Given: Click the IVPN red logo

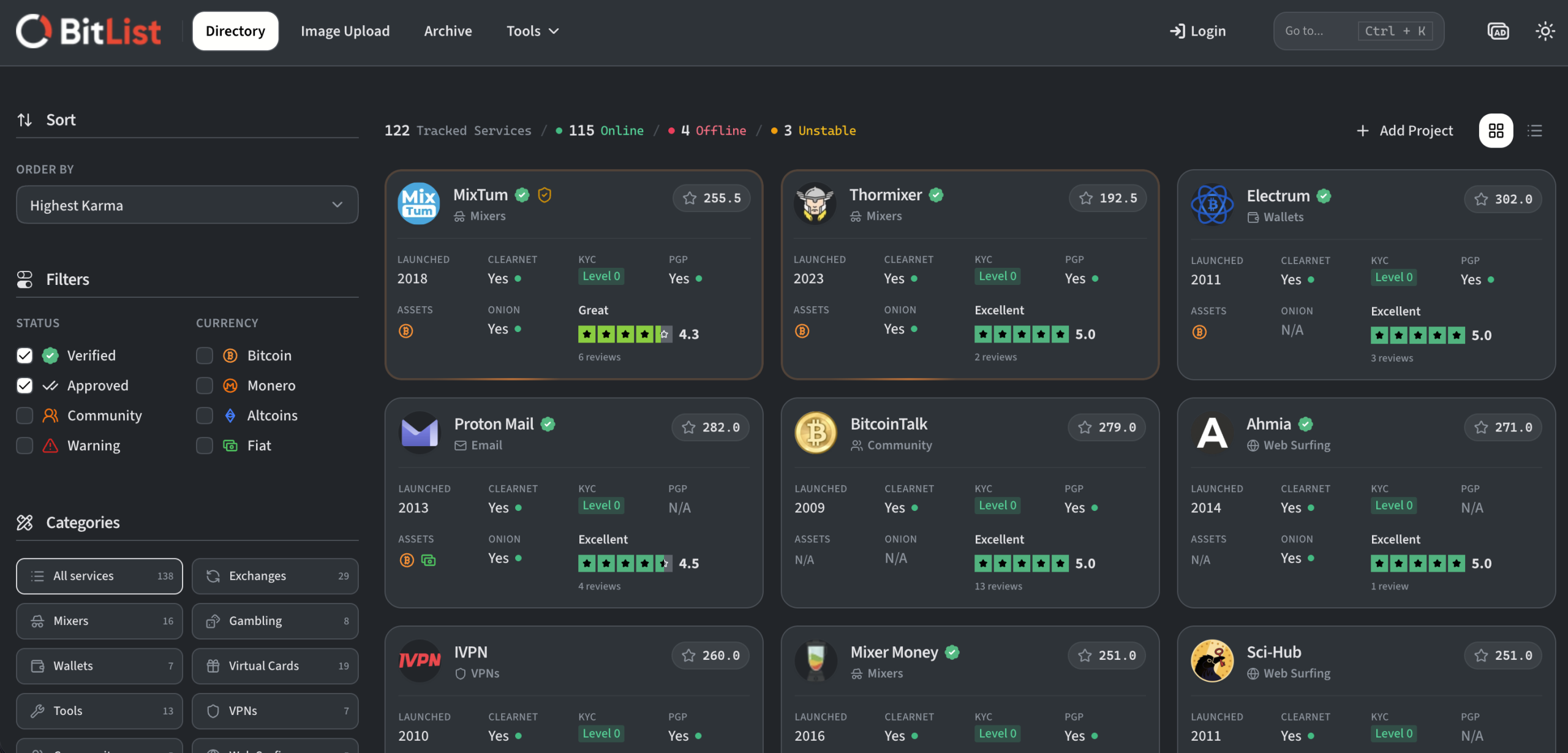Looking at the screenshot, I should coord(420,660).
